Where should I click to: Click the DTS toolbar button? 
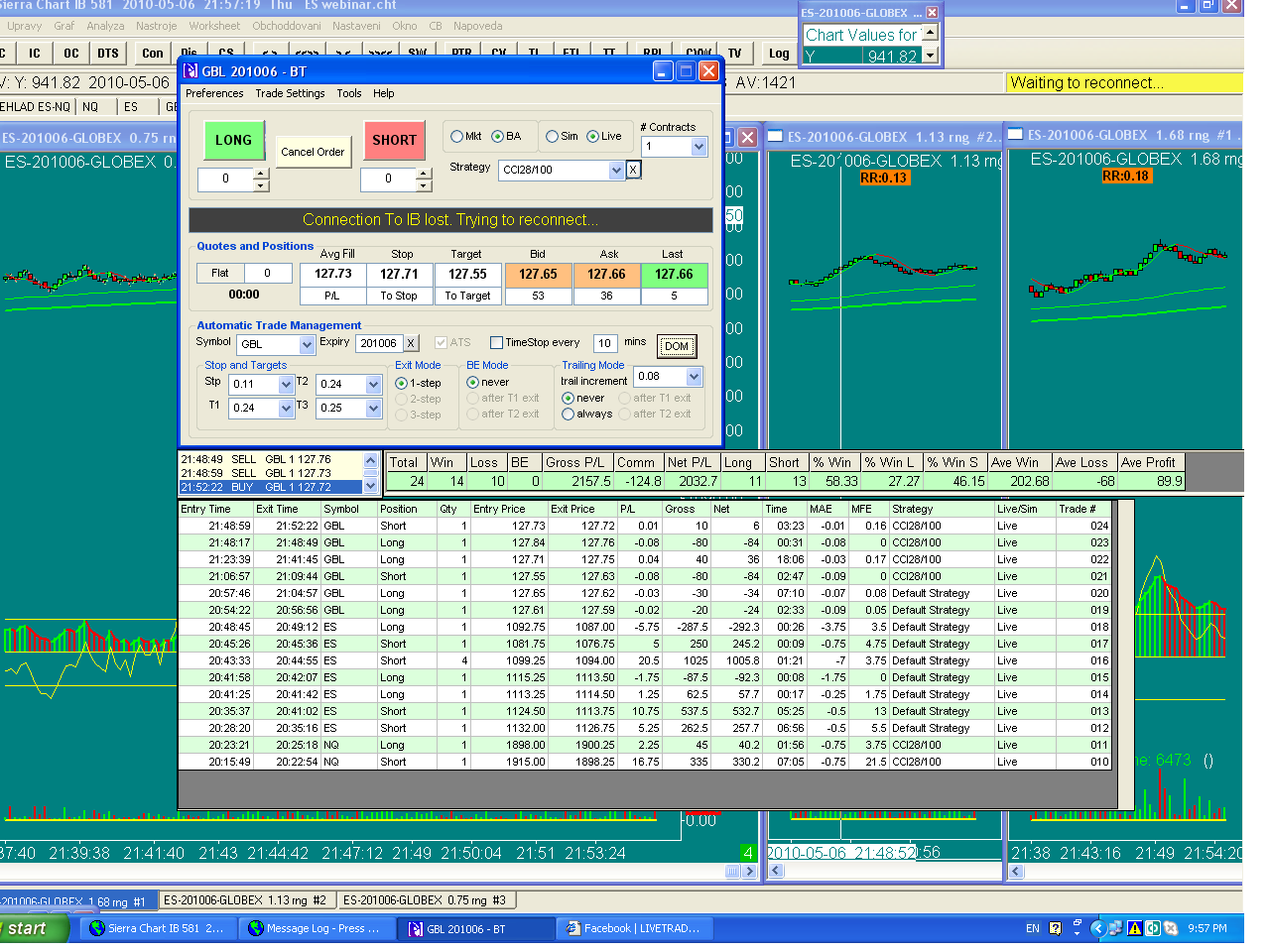point(107,54)
